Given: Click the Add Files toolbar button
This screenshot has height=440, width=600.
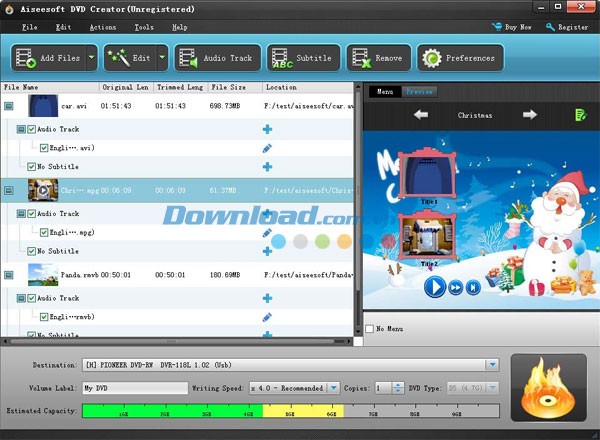Looking at the screenshot, I should click(49, 58).
